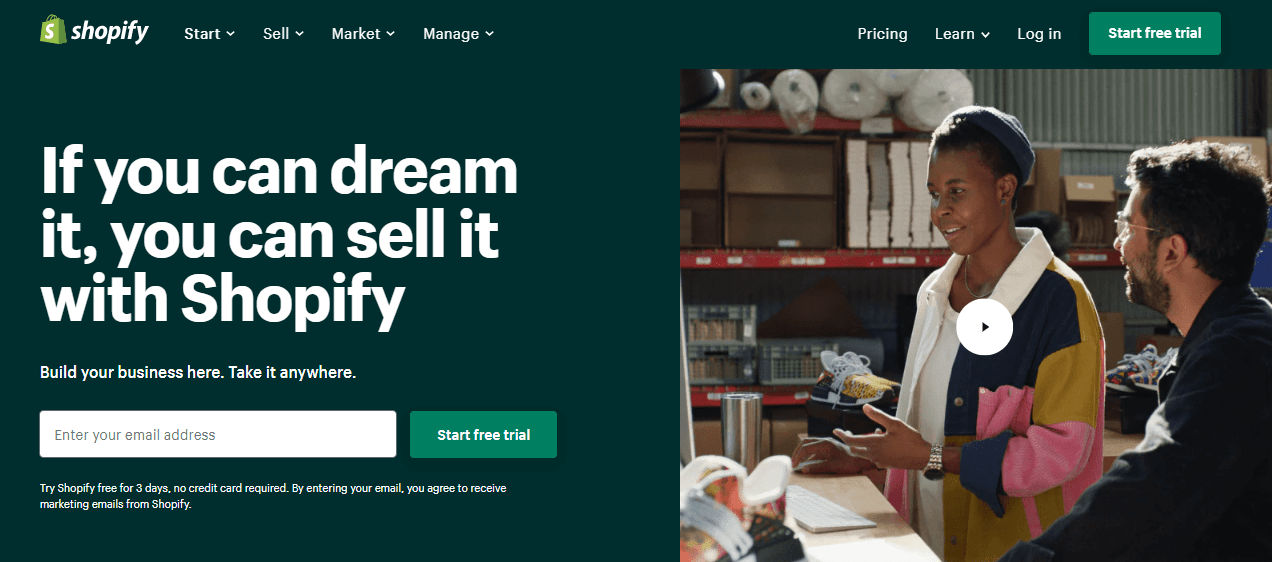Expand the Start dropdown chevron
Viewport: 1272px width, 562px height.
[x=231, y=34]
